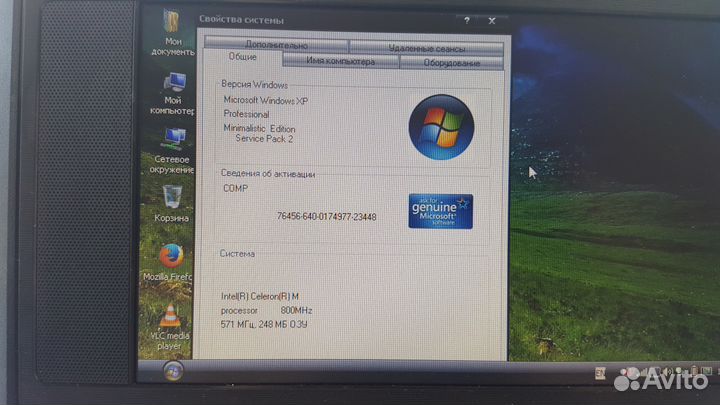Click the EN language indicator in tray
Screen dimensions: 720x405
(x=600, y=373)
